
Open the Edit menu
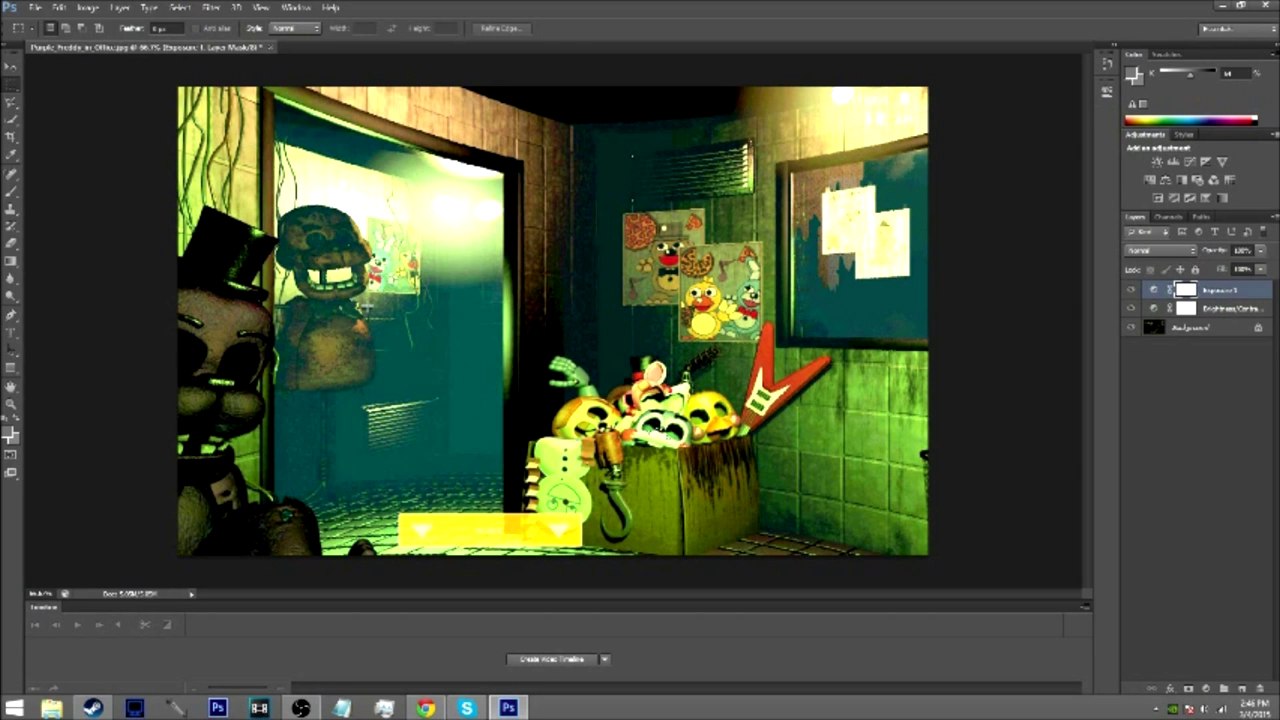tap(60, 7)
